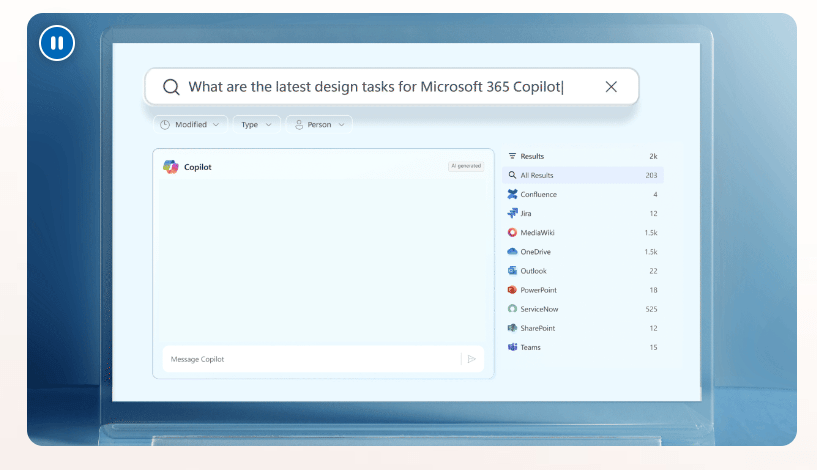Screen dimensions: 817x470
Task: Open the Person filter dropdown
Action: (x=319, y=125)
